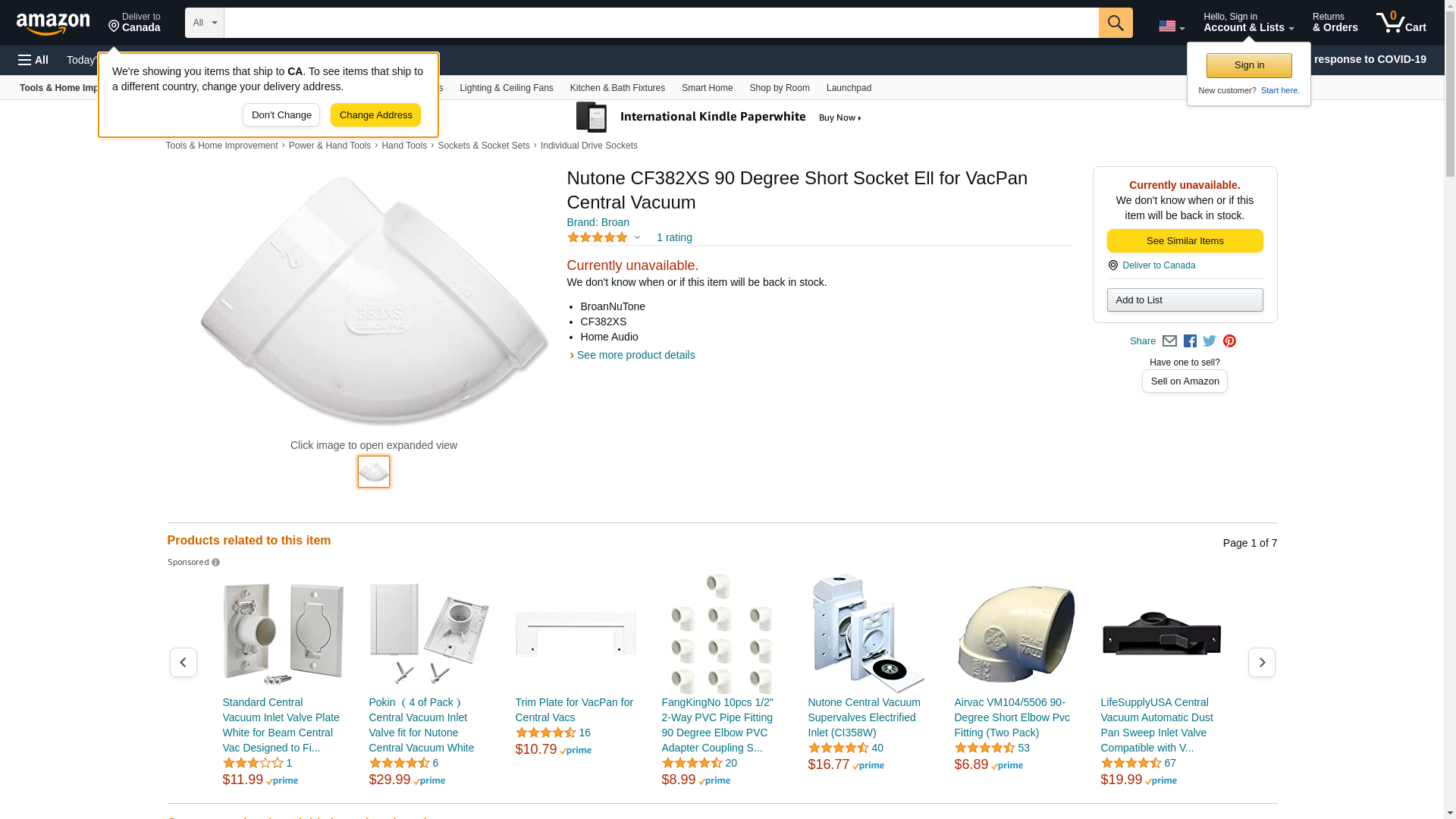Open the Brand: Broan link

pyautogui.click(x=598, y=222)
